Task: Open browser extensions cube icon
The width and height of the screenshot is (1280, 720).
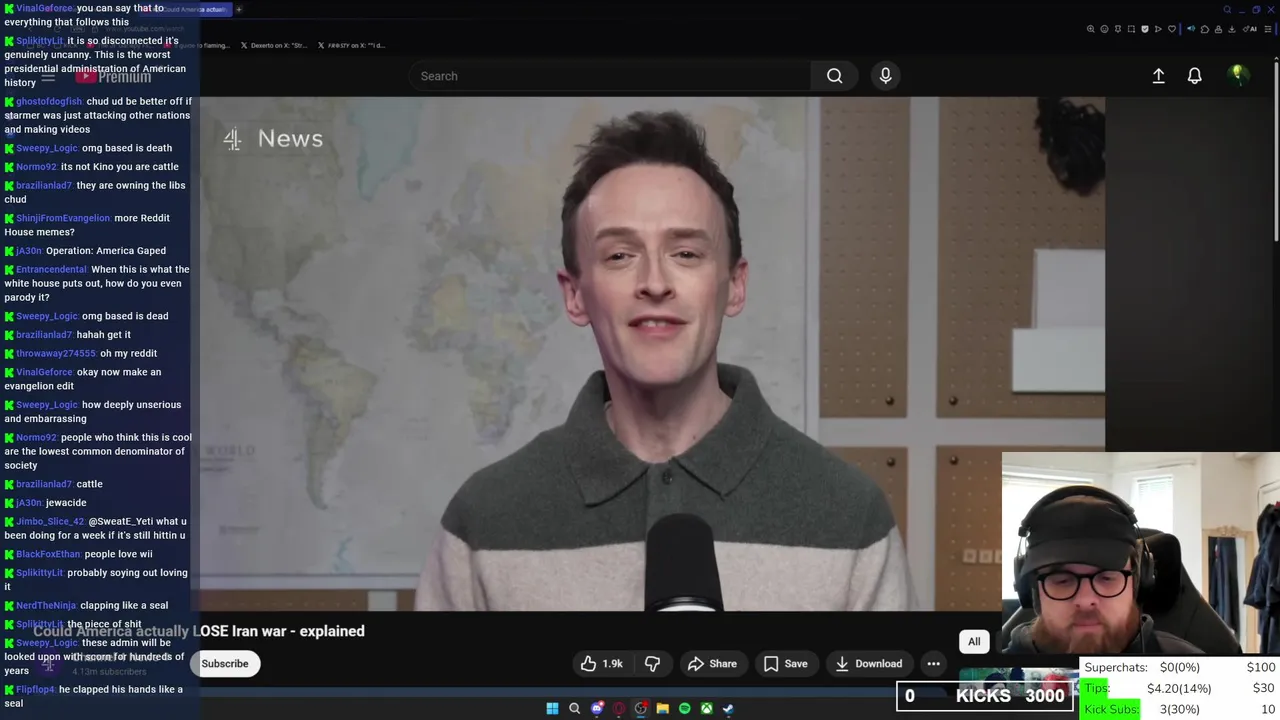Action: tap(1205, 29)
